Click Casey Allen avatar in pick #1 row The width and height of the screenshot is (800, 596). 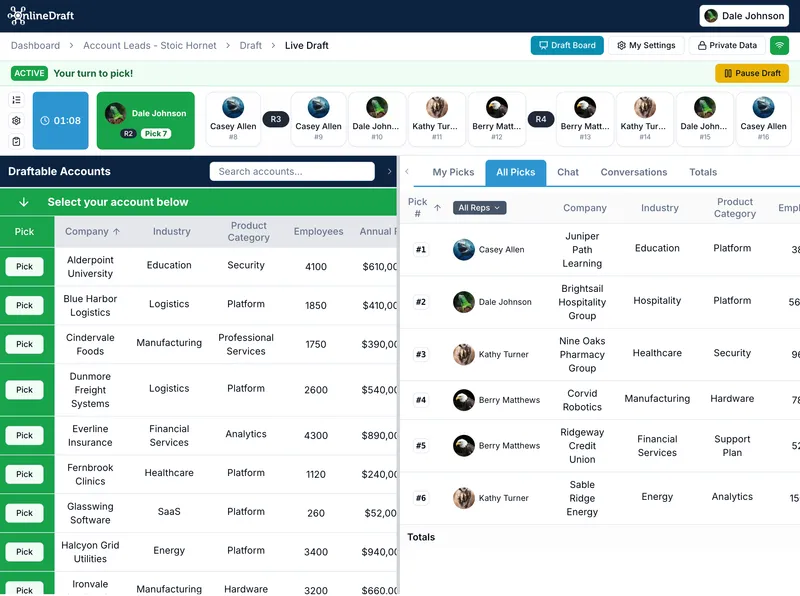[x=464, y=250]
